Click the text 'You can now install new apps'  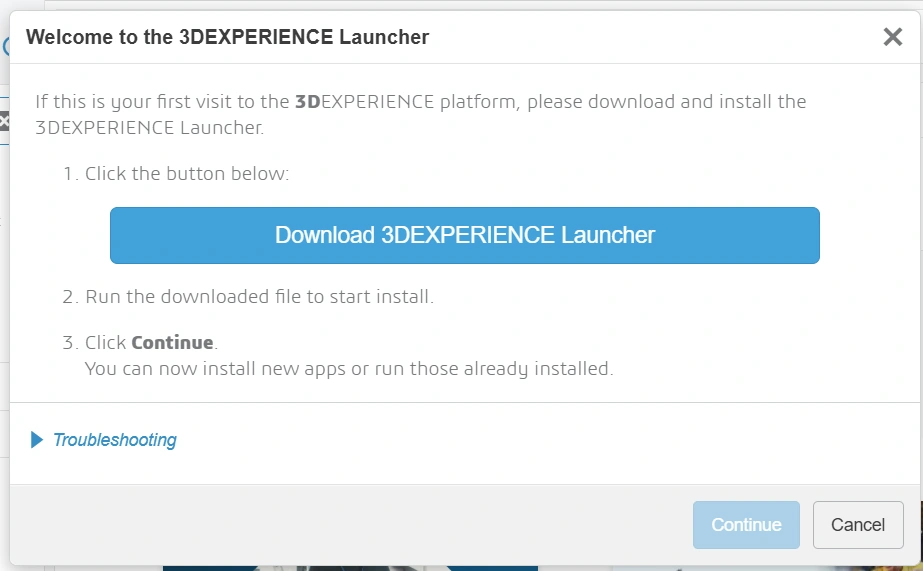(x=215, y=369)
